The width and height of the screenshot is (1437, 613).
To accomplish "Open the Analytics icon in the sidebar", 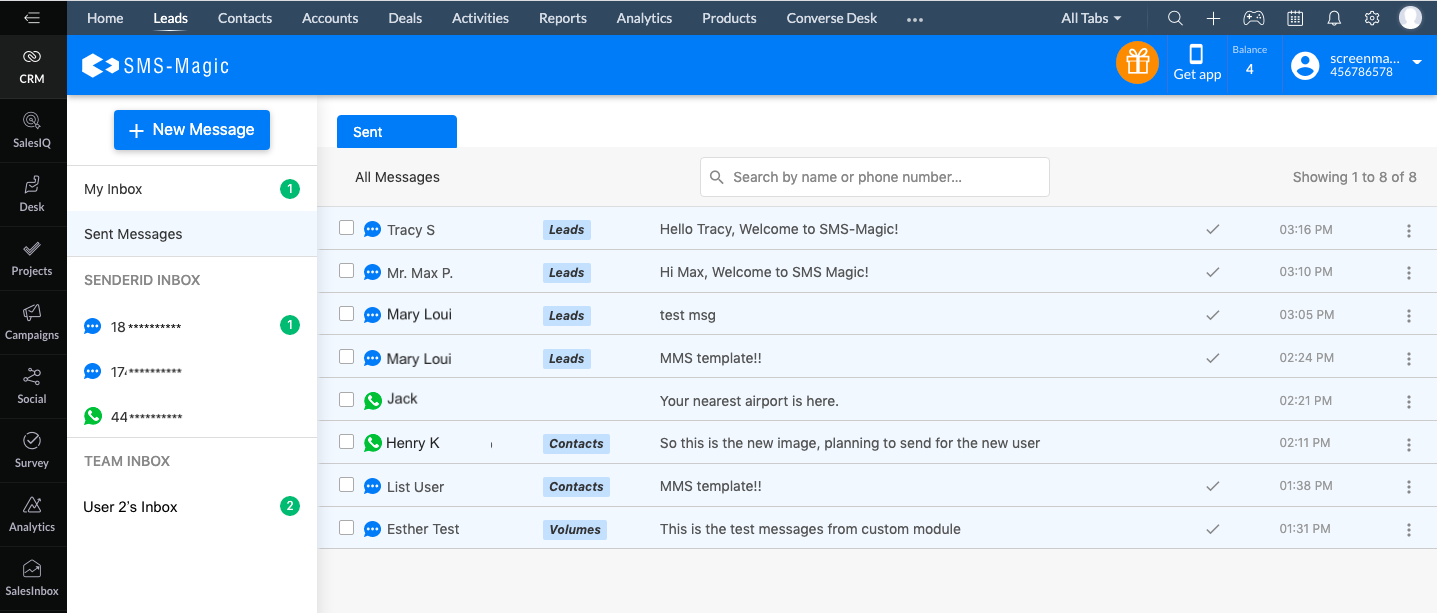I will tap(32, 512).
